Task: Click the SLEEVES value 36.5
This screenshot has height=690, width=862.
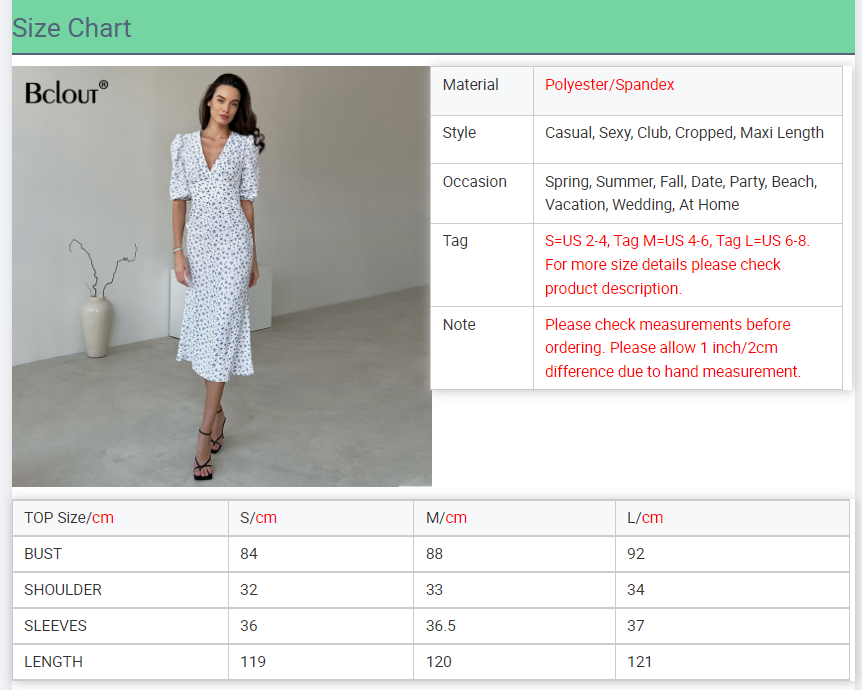Action: coord(440,626)
